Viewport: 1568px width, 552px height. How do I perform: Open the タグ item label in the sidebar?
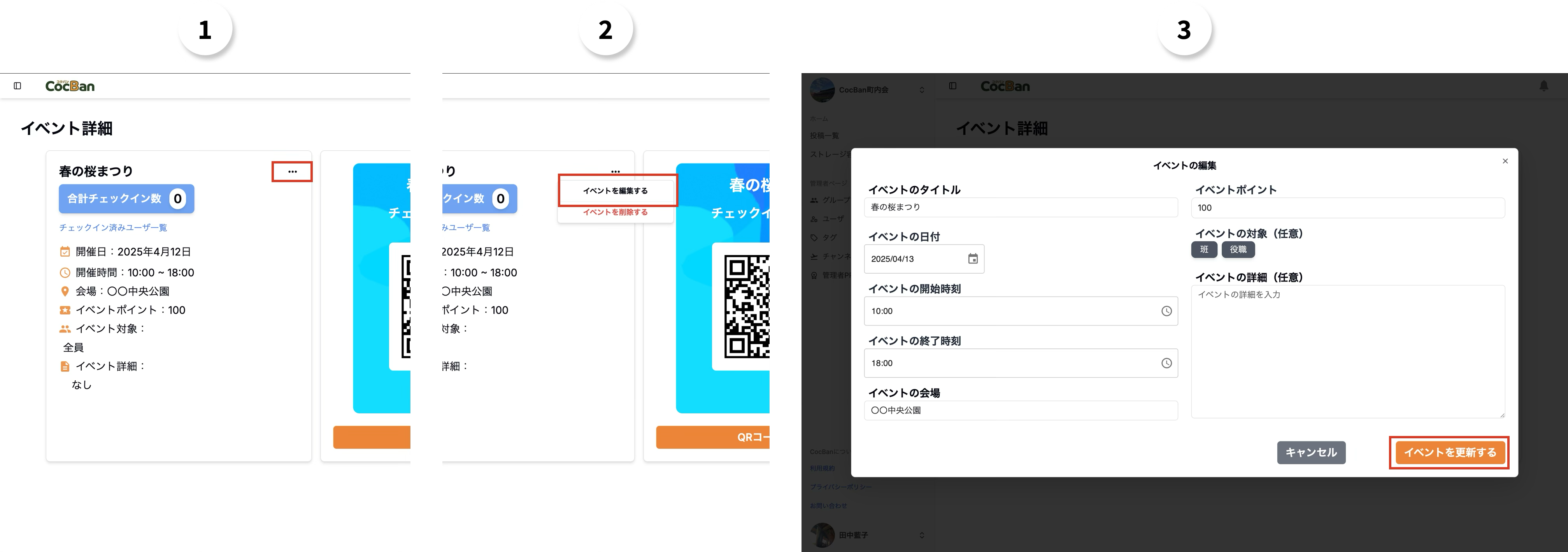pos(830,237)
